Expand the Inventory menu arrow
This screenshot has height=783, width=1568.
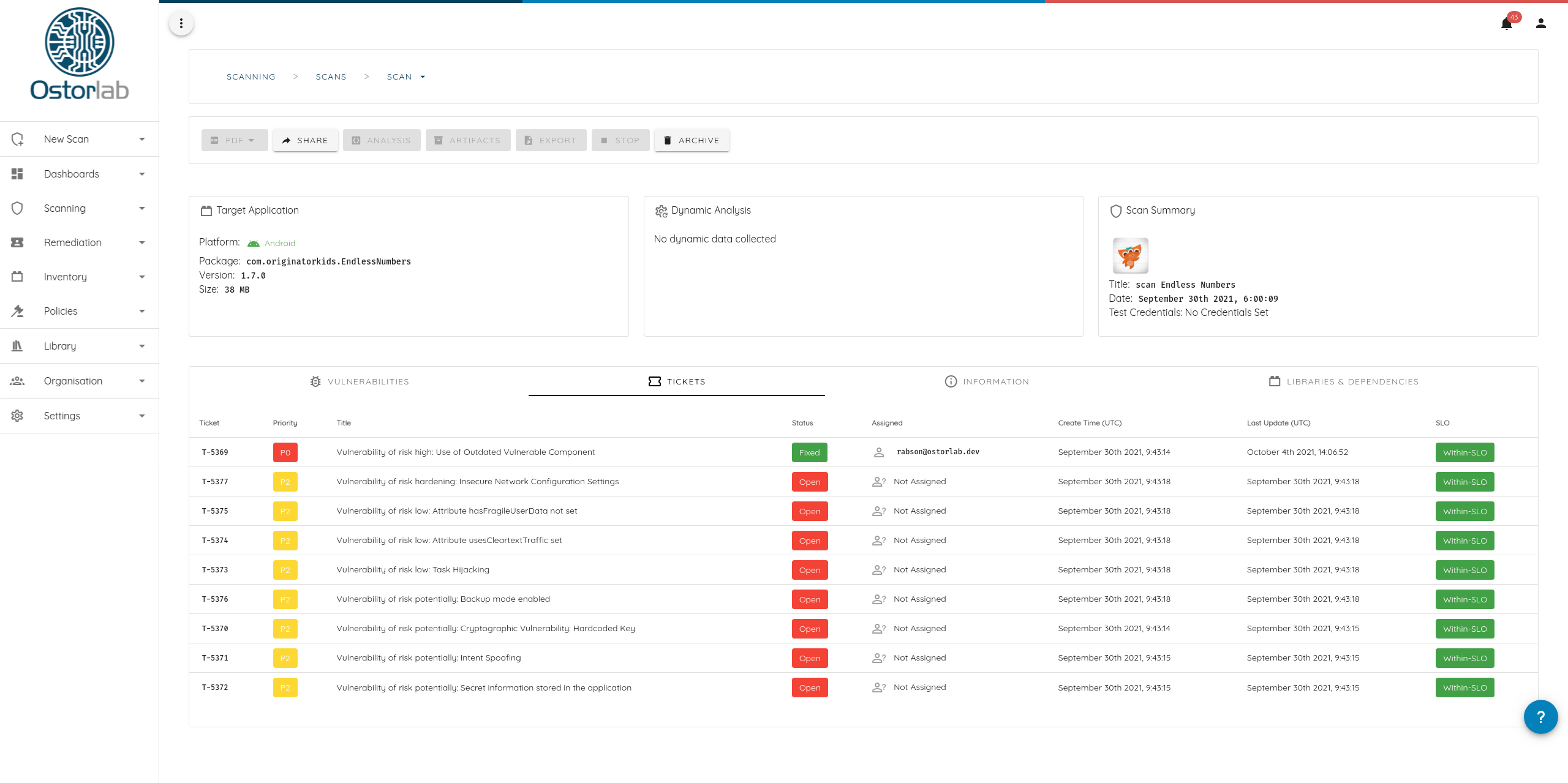pos(142,277)
